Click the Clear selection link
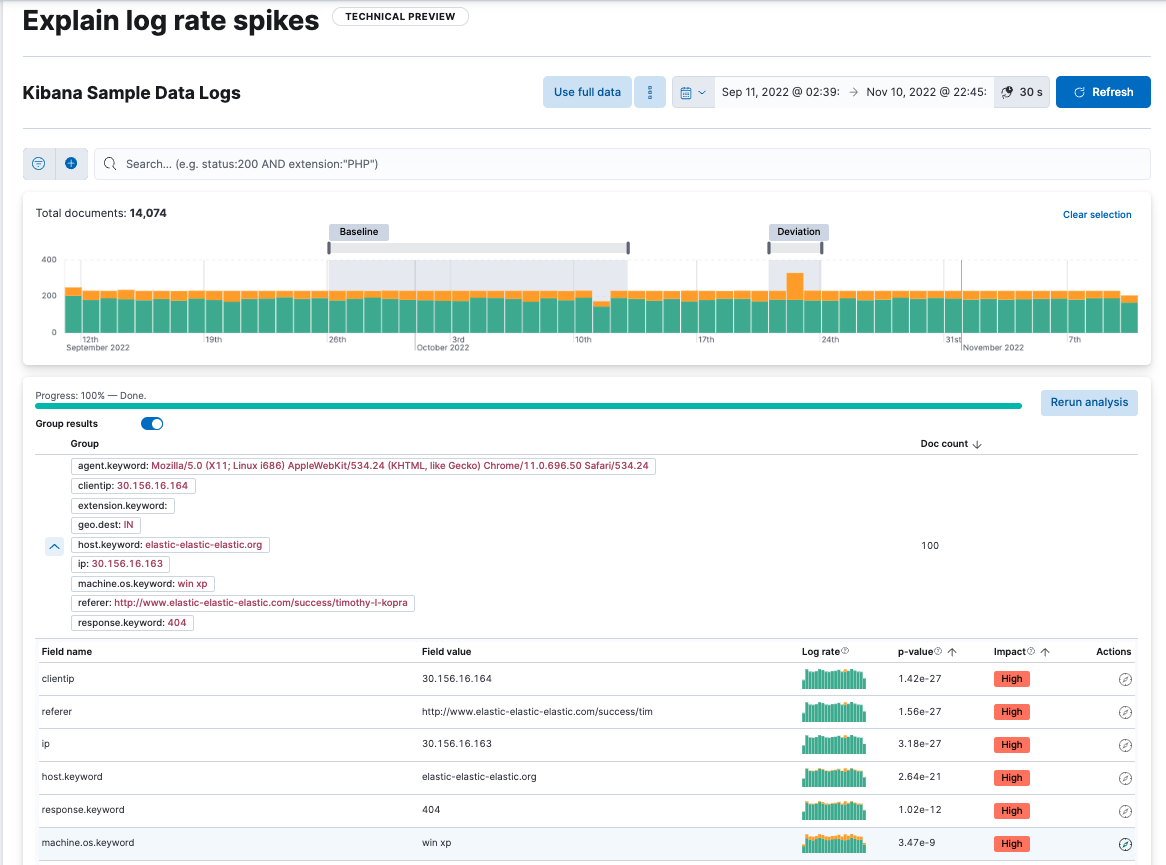Viewport: 1166px width, 865px height. click(x=1098, y=214)
